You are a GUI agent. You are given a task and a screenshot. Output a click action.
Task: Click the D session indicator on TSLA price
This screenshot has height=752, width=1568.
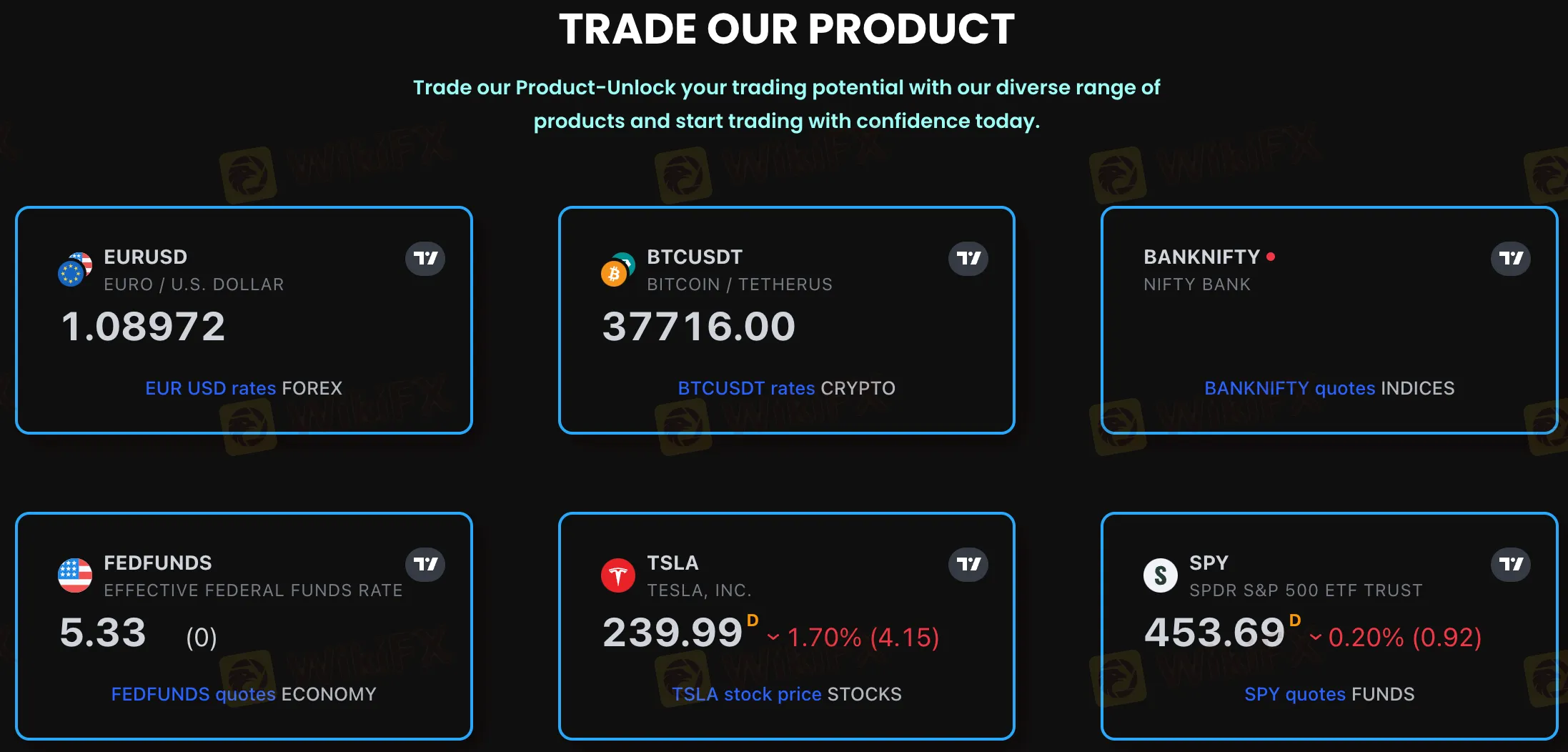point(753,620)
